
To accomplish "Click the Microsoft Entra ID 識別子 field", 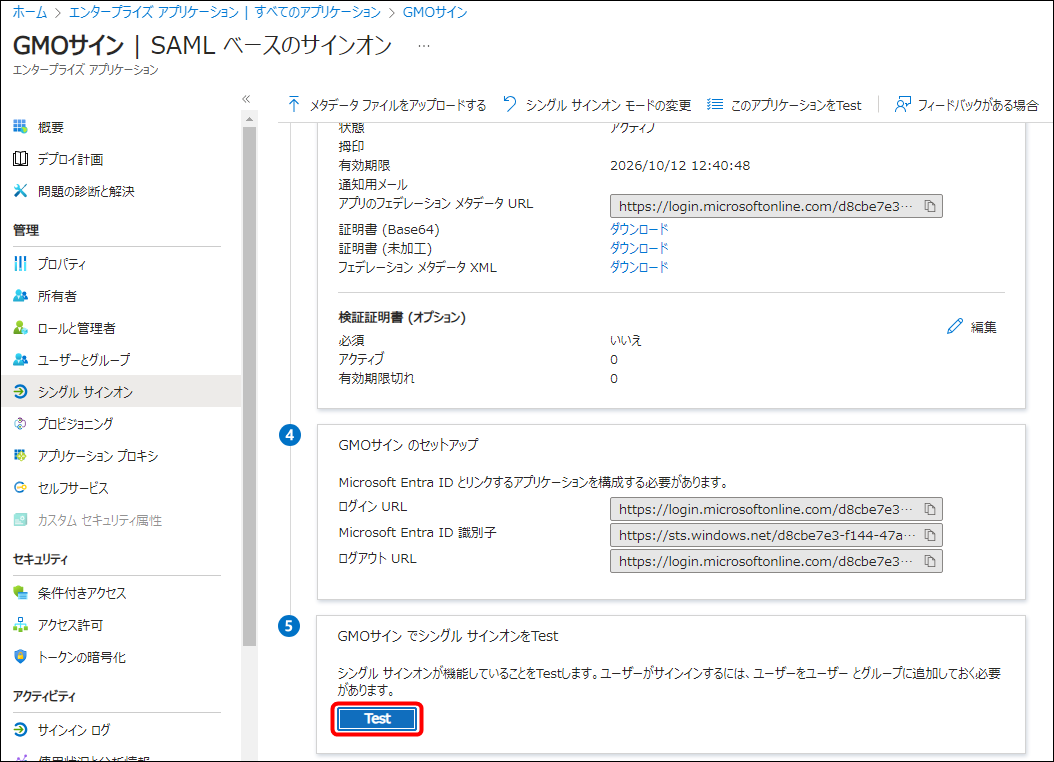I will tap(776, 536).
